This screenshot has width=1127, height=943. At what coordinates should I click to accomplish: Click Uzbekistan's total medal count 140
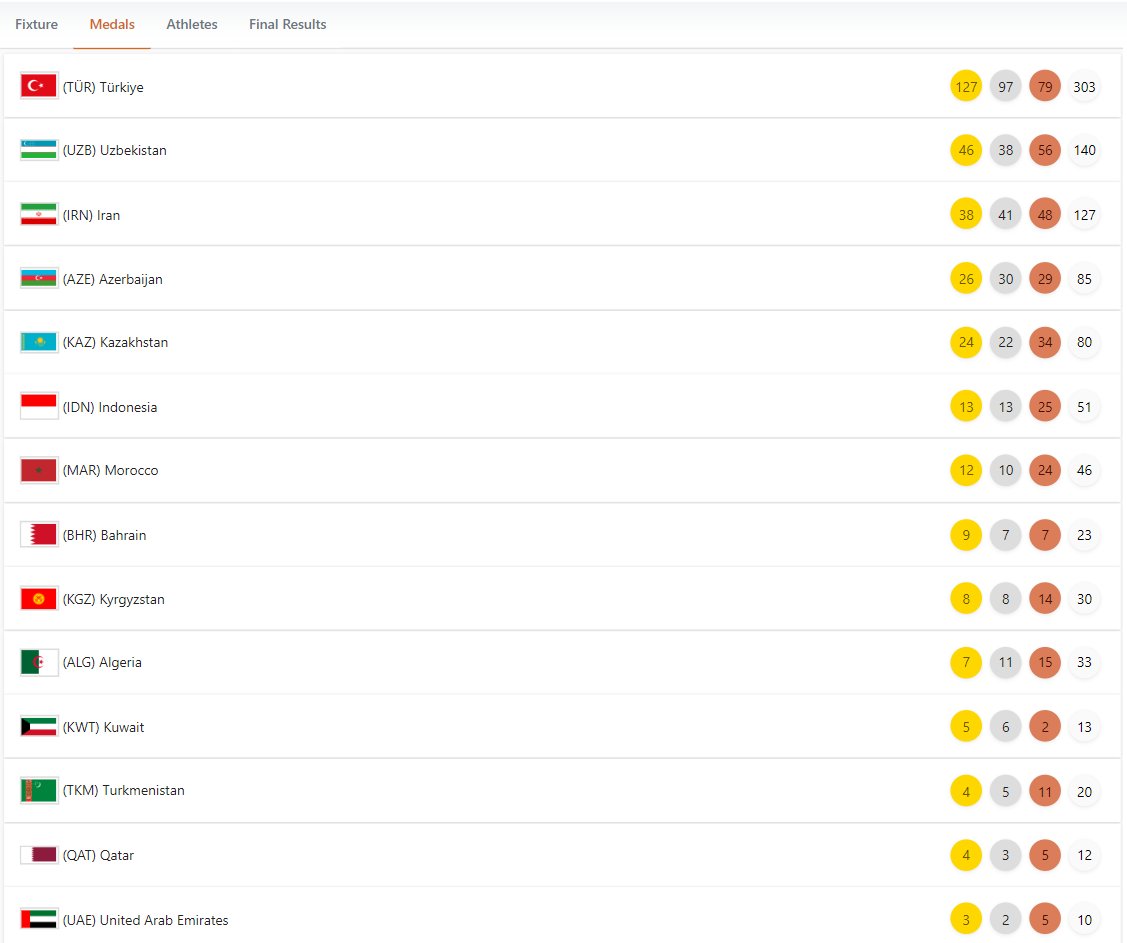point(1085,150)
